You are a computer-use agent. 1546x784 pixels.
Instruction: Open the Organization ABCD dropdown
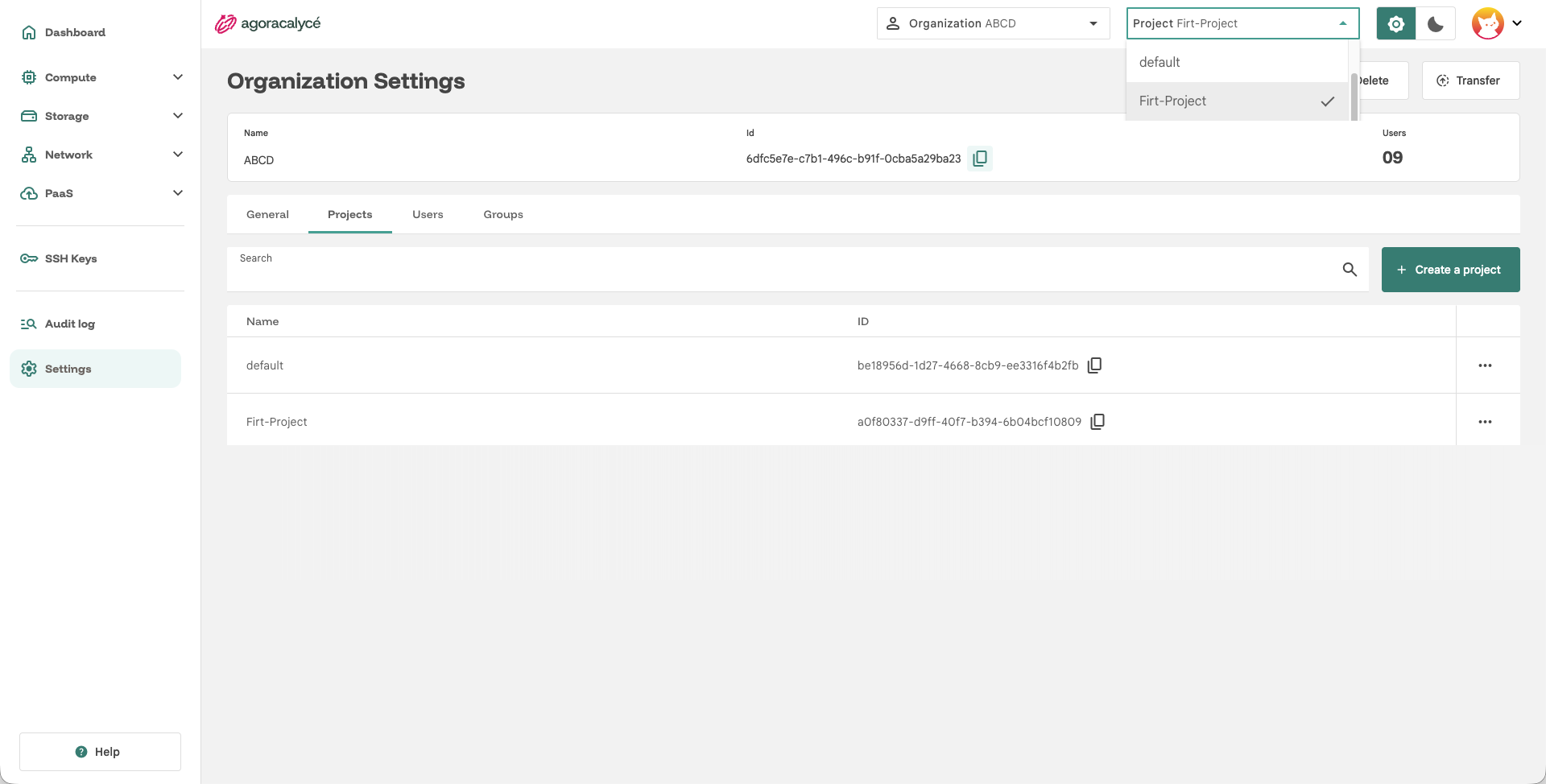click(x=993, y=23)
